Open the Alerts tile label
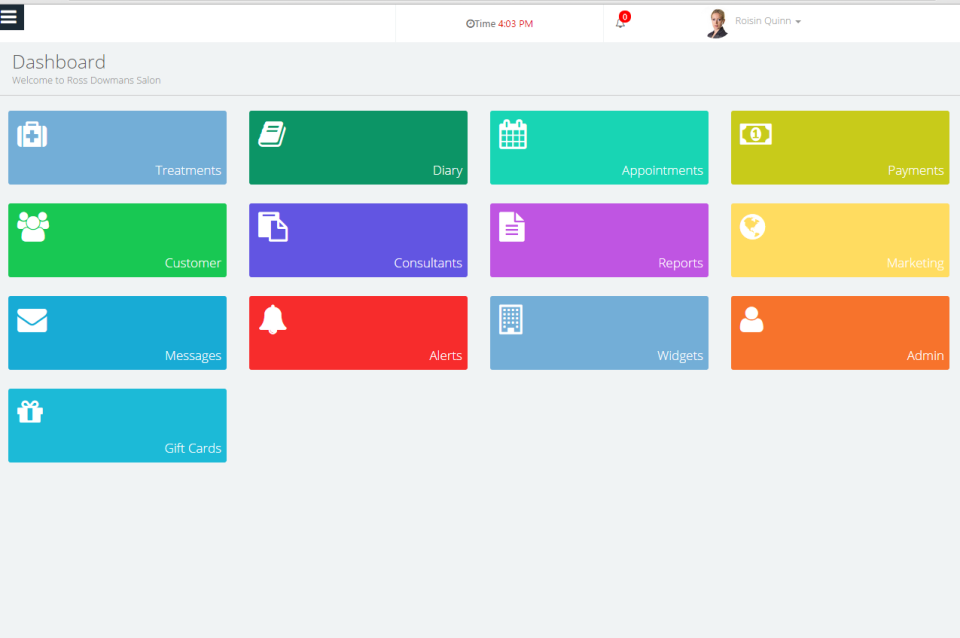 pos(446,356)
